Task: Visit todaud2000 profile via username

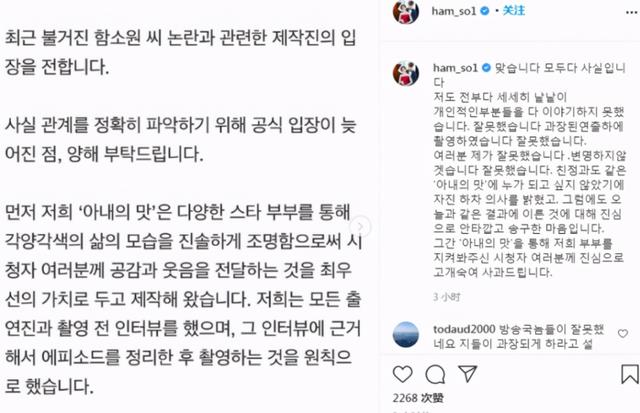Action: pos(464,329)
